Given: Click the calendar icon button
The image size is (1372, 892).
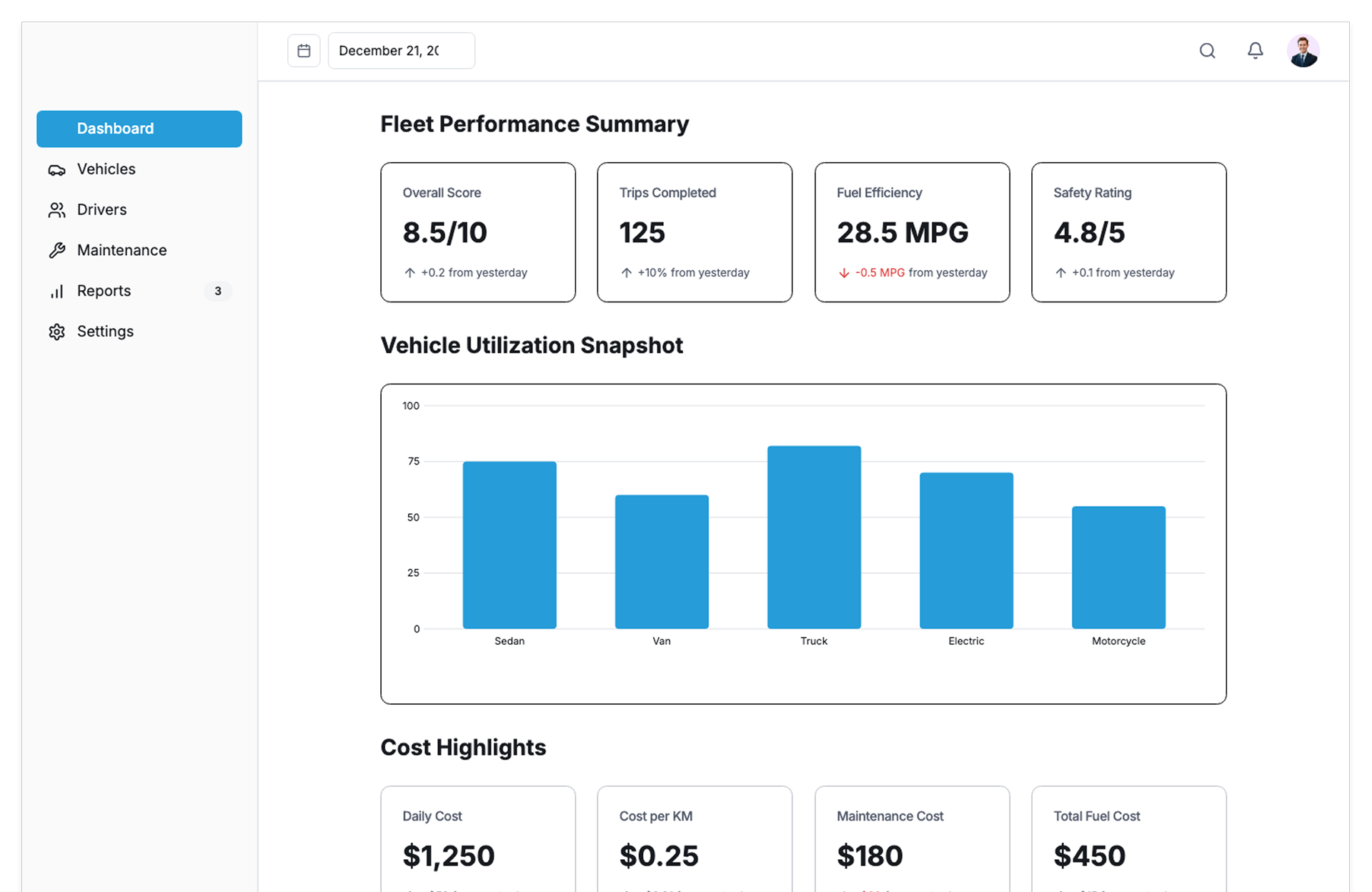Looking at the screenshot, I should click(304, 51).
